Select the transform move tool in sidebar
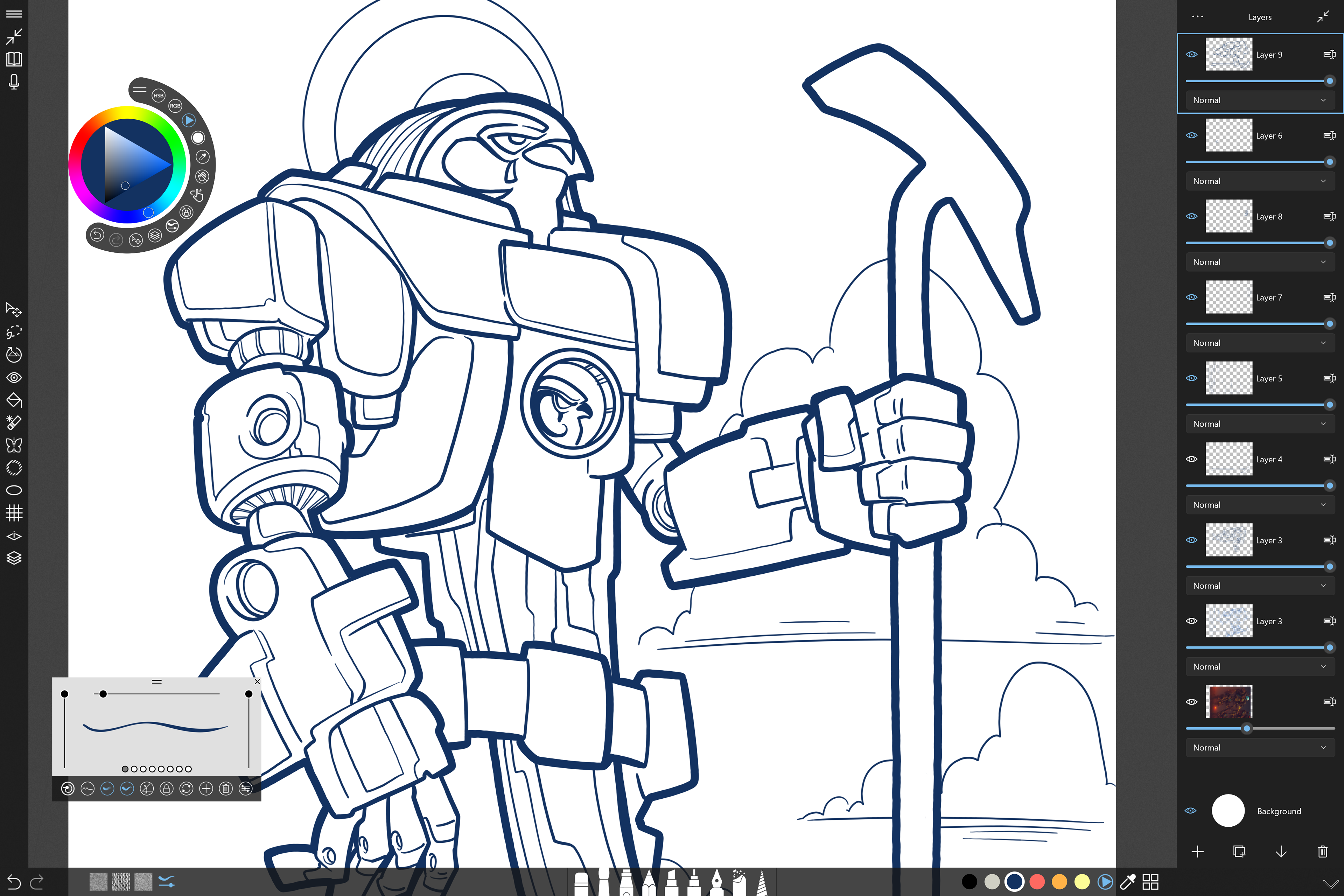This screenshot has height=896, width=1344. [14, 310]
